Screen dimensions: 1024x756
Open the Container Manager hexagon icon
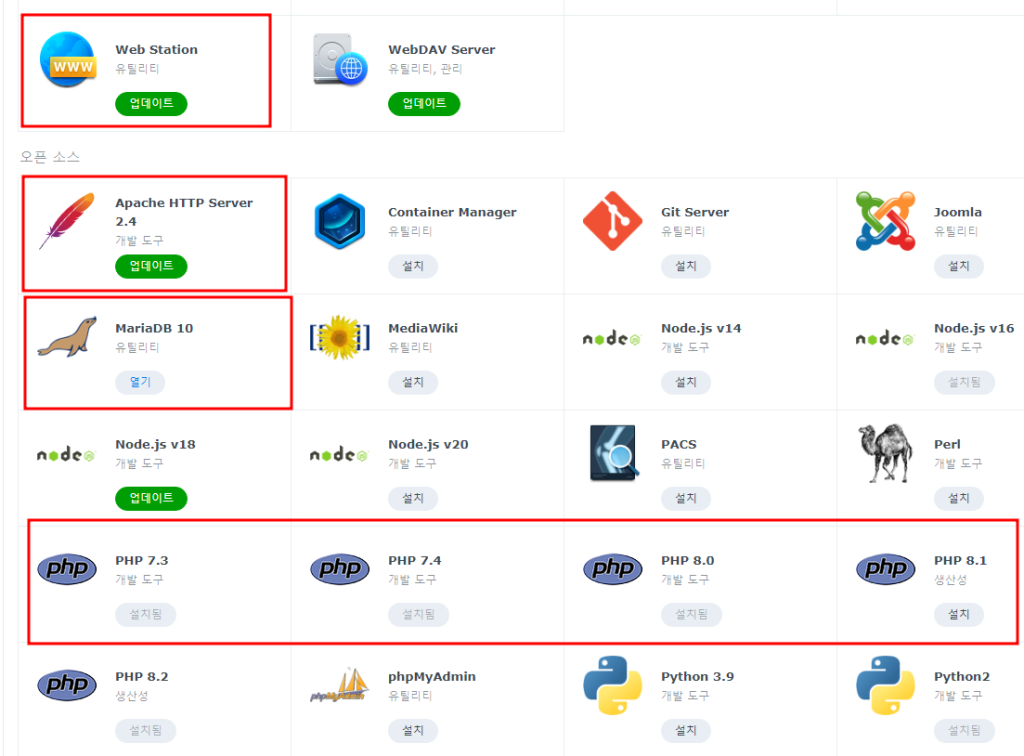340,221
